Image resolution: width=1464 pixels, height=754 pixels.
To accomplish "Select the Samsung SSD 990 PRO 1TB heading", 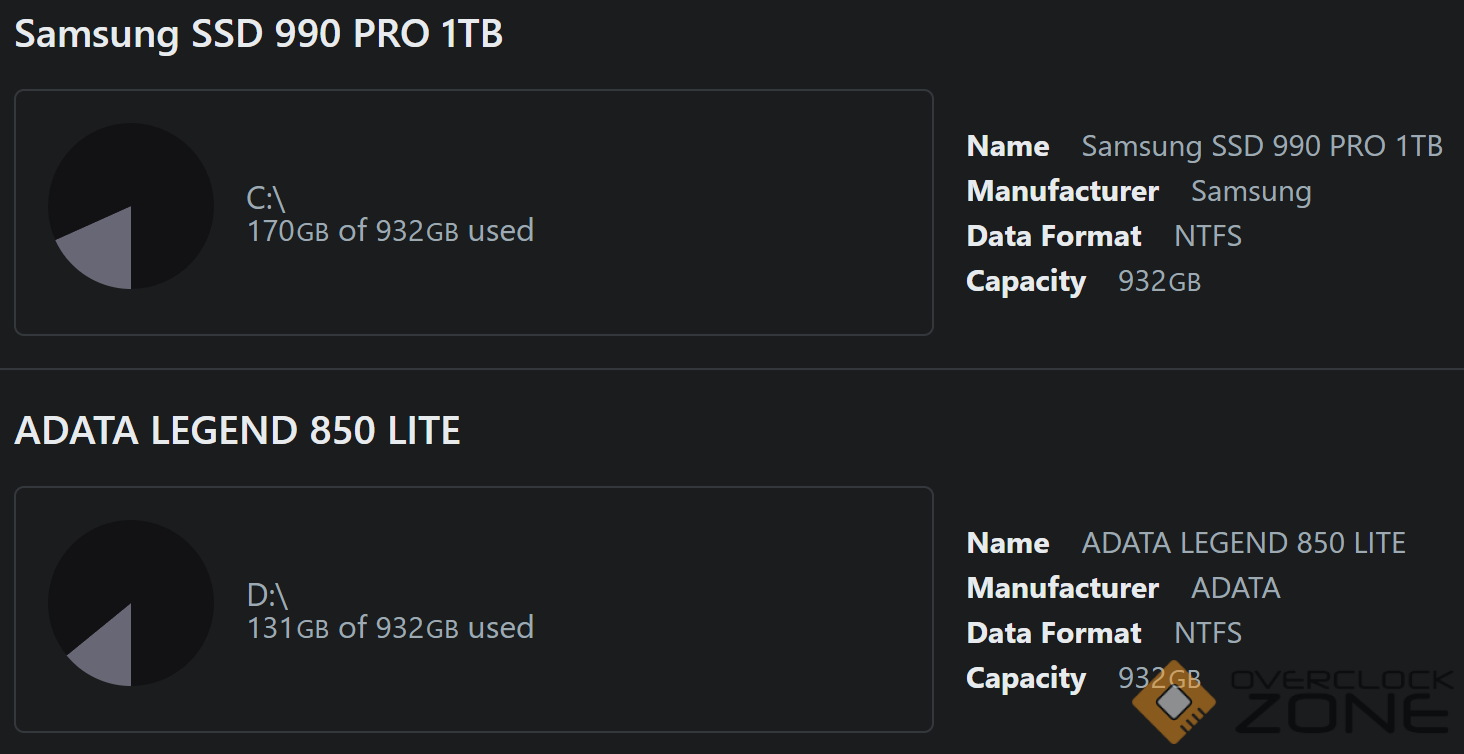I will click(x=259, y=35).
